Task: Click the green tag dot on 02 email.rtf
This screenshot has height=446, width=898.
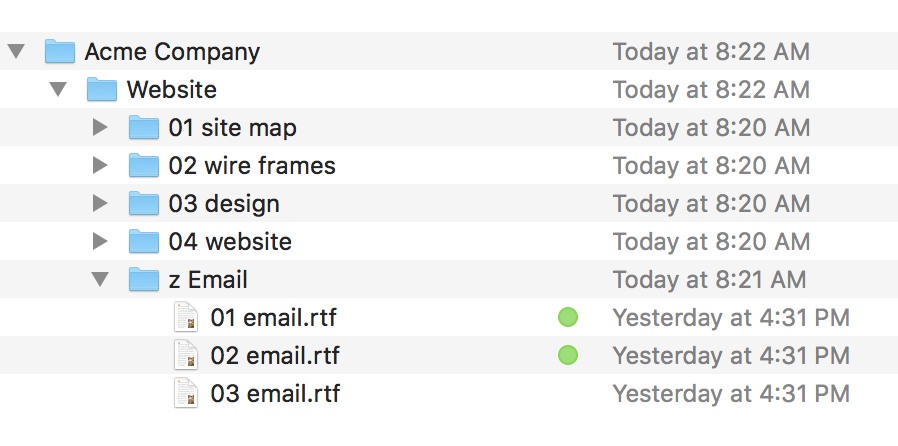Action: [568, 355]
